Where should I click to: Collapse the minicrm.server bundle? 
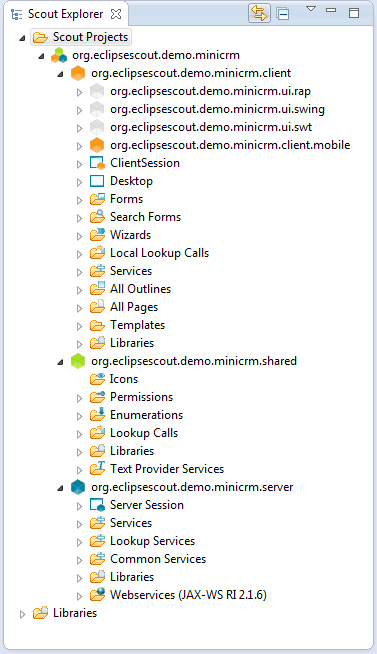60,488
